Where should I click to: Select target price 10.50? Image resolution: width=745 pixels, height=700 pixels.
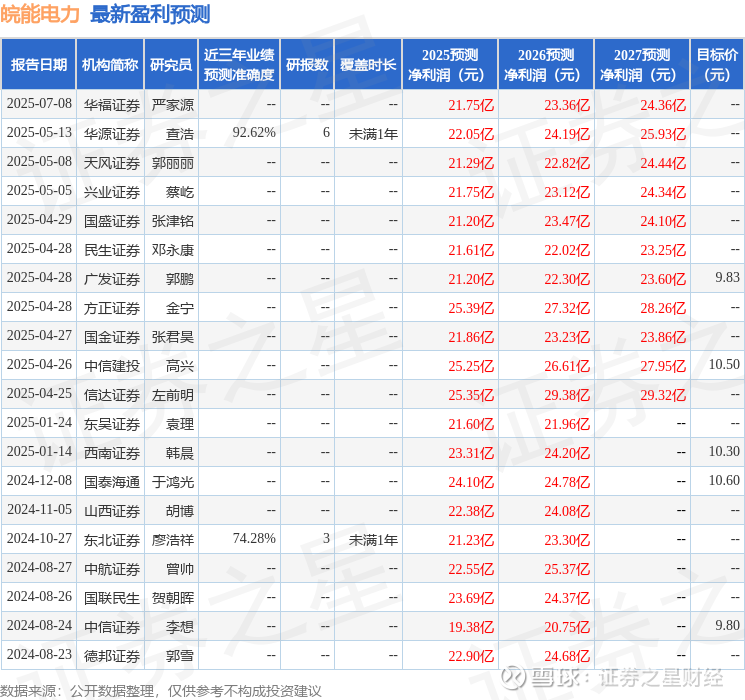(724, 364)
